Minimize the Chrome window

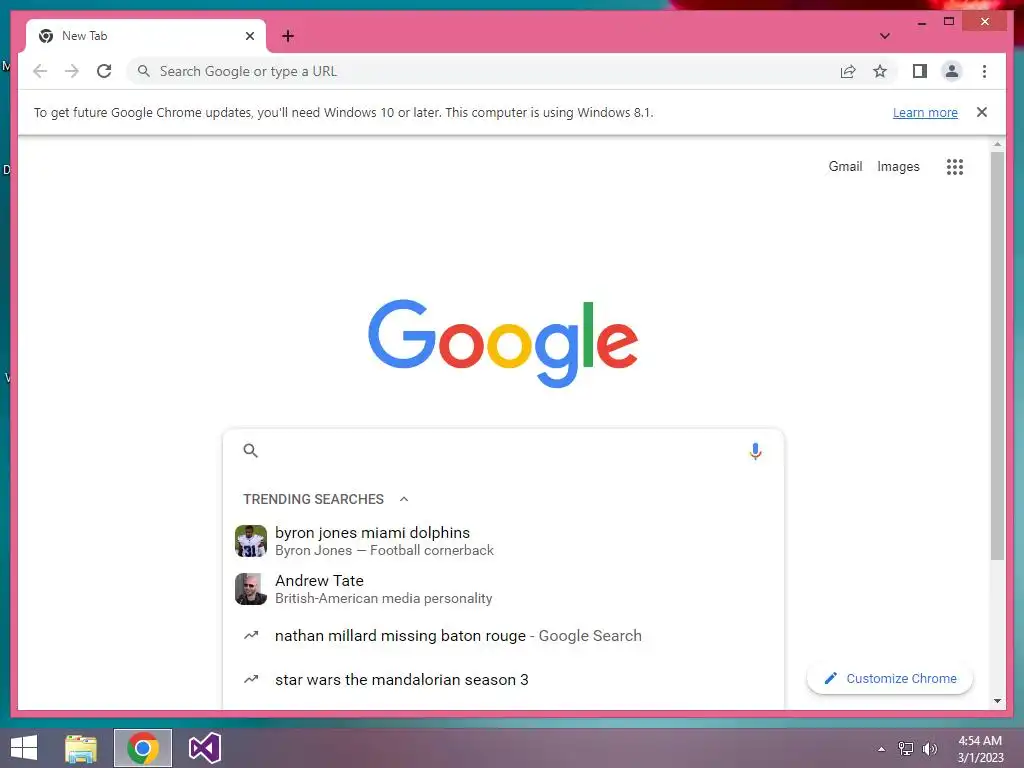point(921,22)
